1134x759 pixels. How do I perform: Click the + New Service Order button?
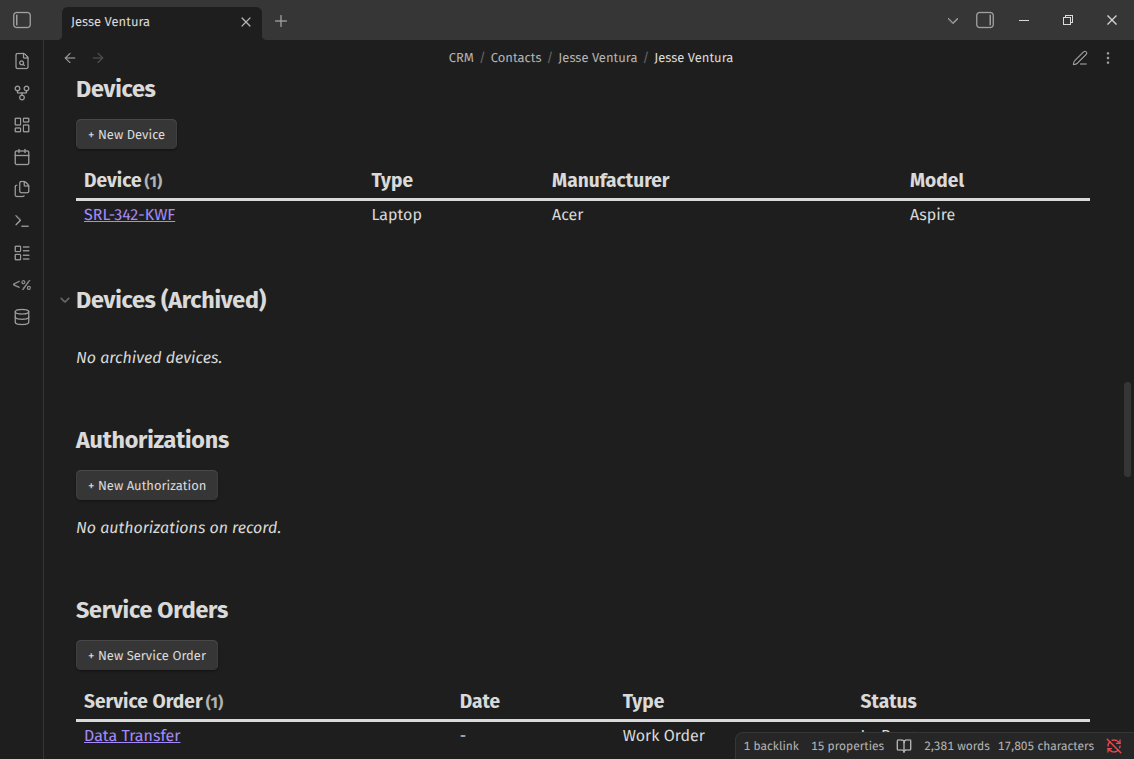point(147,656)
